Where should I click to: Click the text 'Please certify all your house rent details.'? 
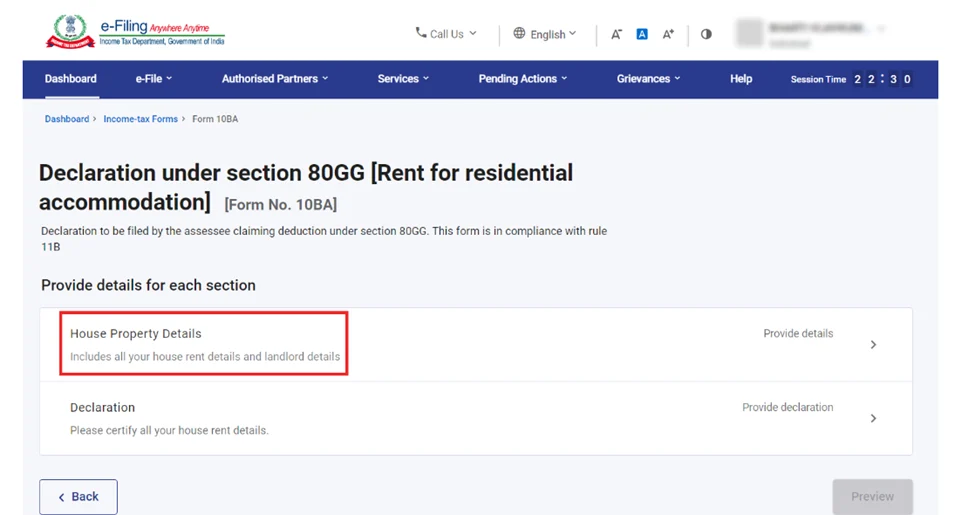tap(169, 430)
